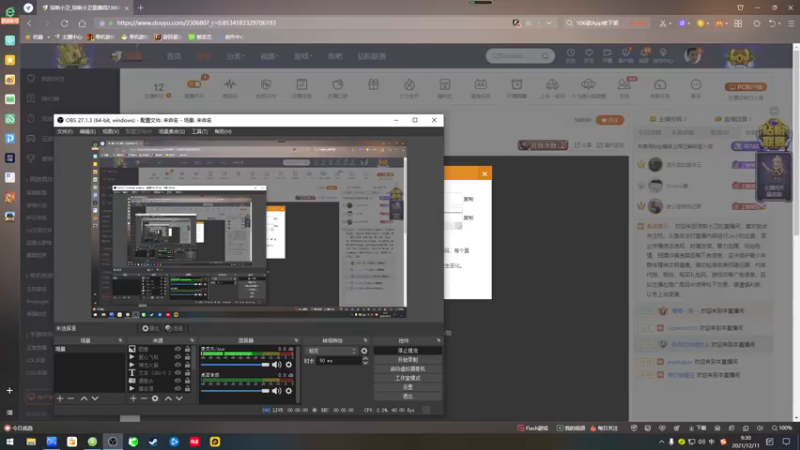Expand browser address bar dropdown chevron
Image resolution: width=800 pixels, height=450 pixels.
coord(549,23)
